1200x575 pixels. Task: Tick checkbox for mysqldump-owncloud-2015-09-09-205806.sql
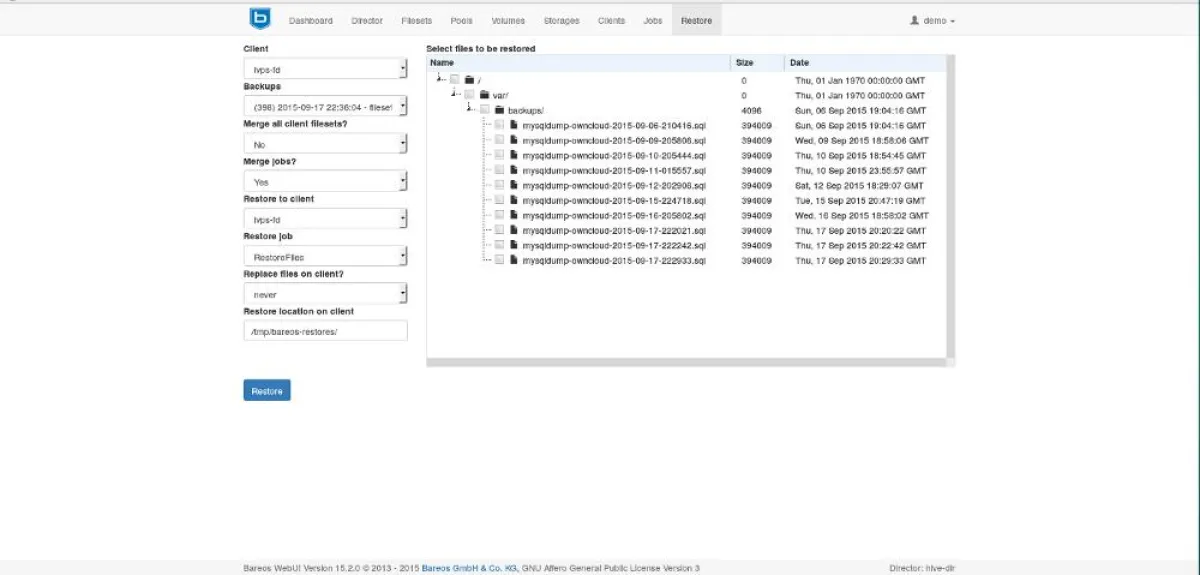pos(499,140)
